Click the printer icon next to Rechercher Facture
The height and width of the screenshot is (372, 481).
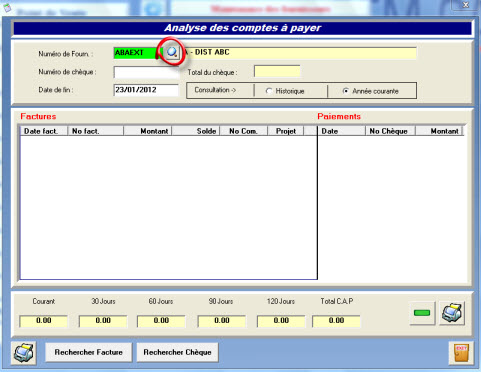coord(24,353)
